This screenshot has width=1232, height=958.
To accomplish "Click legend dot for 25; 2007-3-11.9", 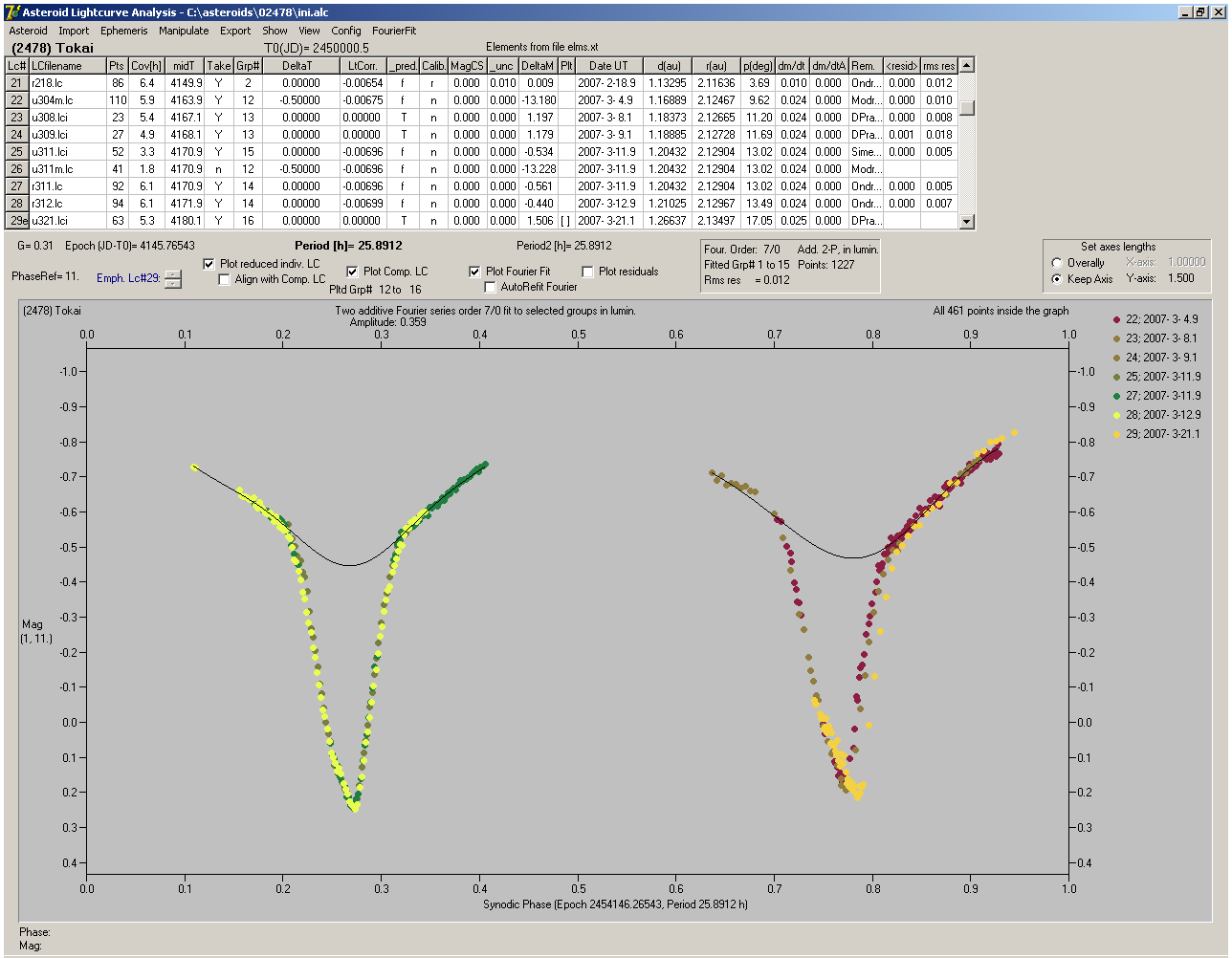I will [1117, 377].
